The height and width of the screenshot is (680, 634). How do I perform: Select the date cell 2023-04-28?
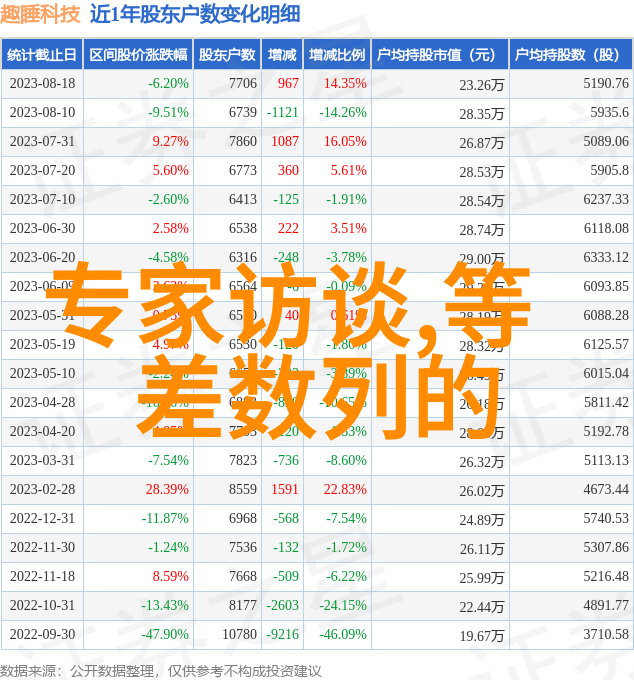(x=42, y=403)
